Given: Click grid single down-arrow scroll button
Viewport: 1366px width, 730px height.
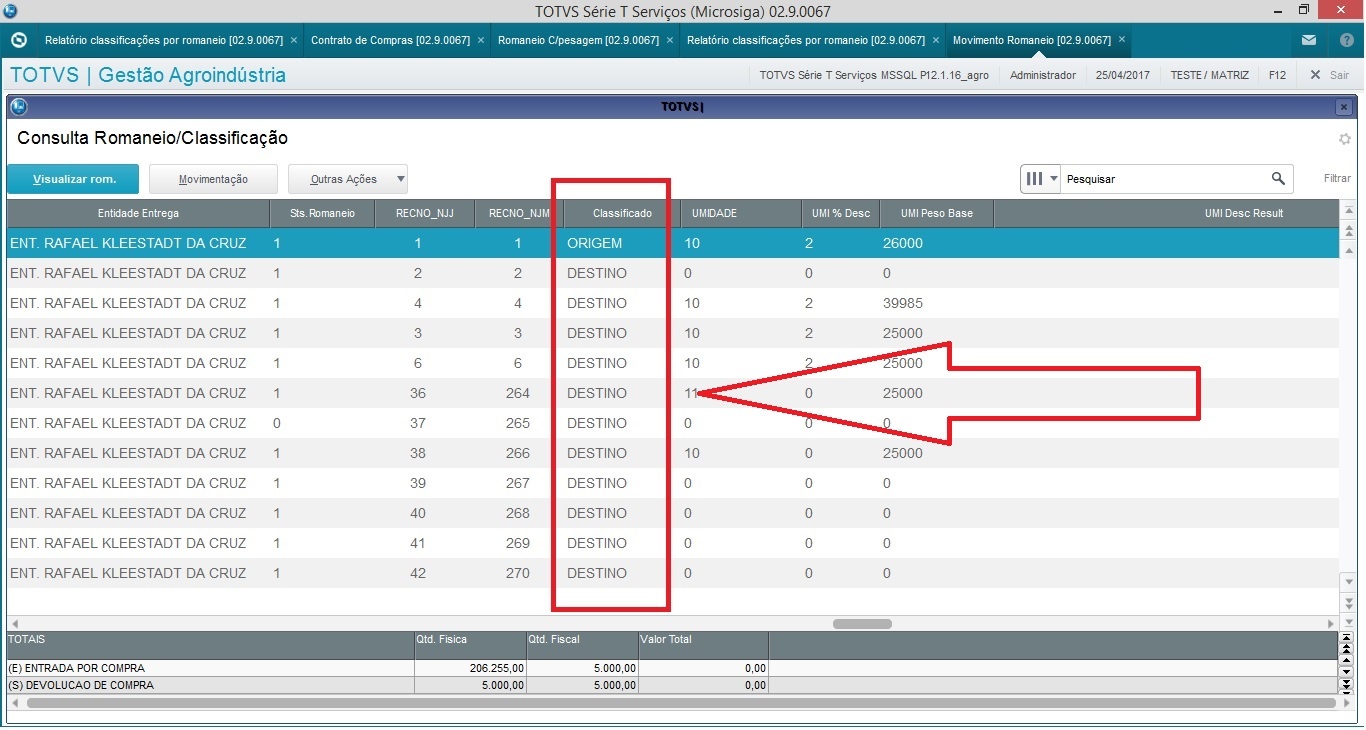Looking at the screenshot, I should pos(1347,581).
